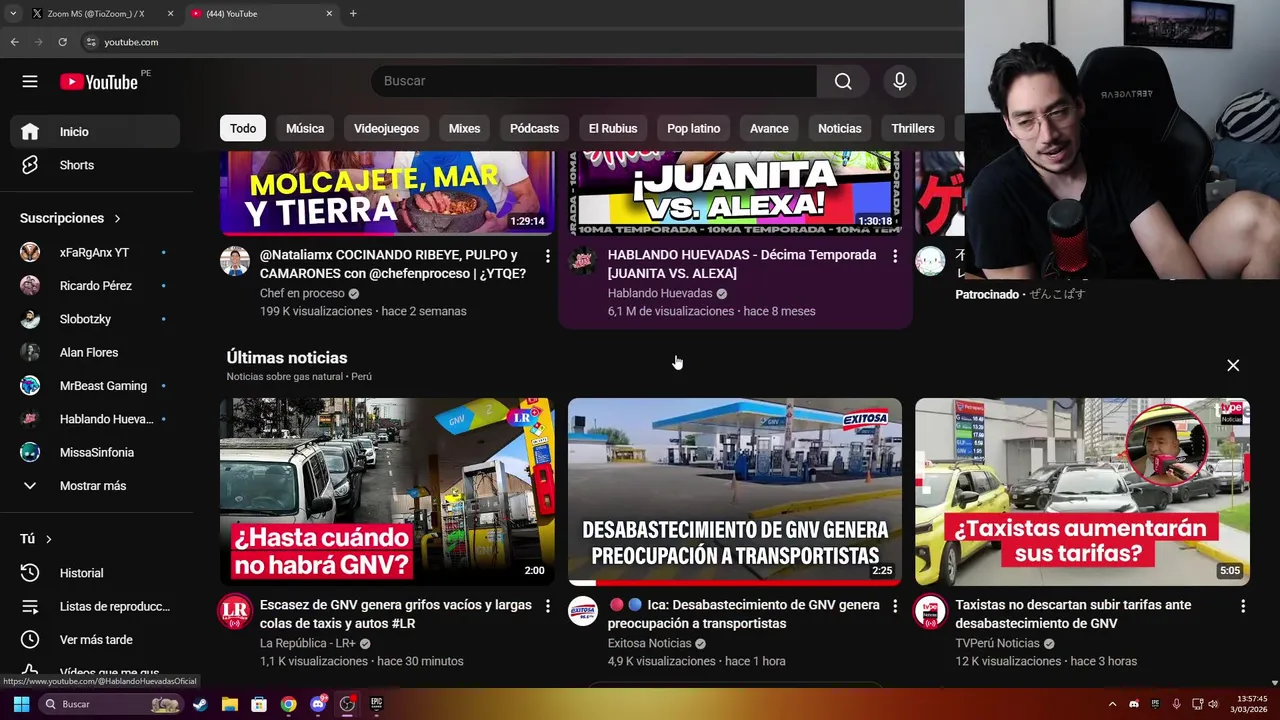Image resolution: width=1280 pixels, height=720 pixels.
Task: Open Slobotzky subscription
Action: 95,319
